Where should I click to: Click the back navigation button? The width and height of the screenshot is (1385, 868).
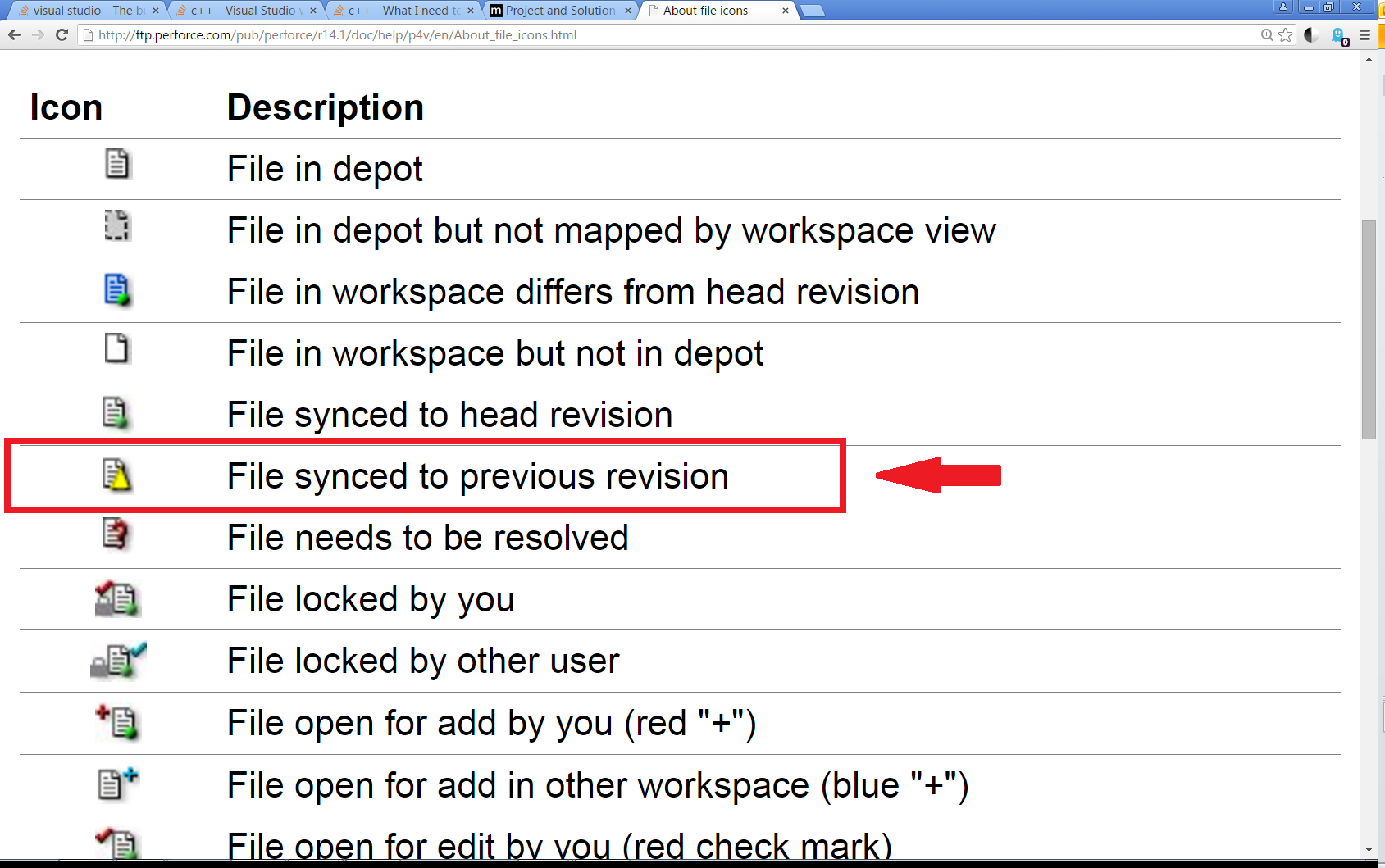14,35
